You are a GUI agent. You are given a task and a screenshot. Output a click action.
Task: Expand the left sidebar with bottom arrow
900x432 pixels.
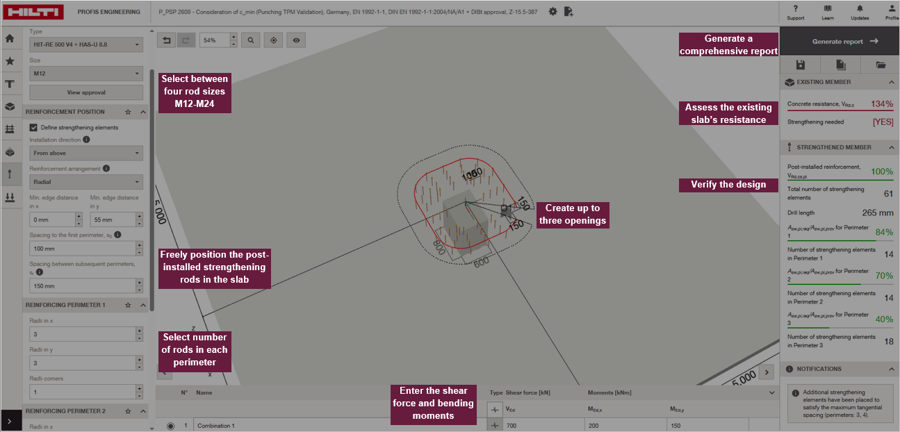click(x=10, y=422)
